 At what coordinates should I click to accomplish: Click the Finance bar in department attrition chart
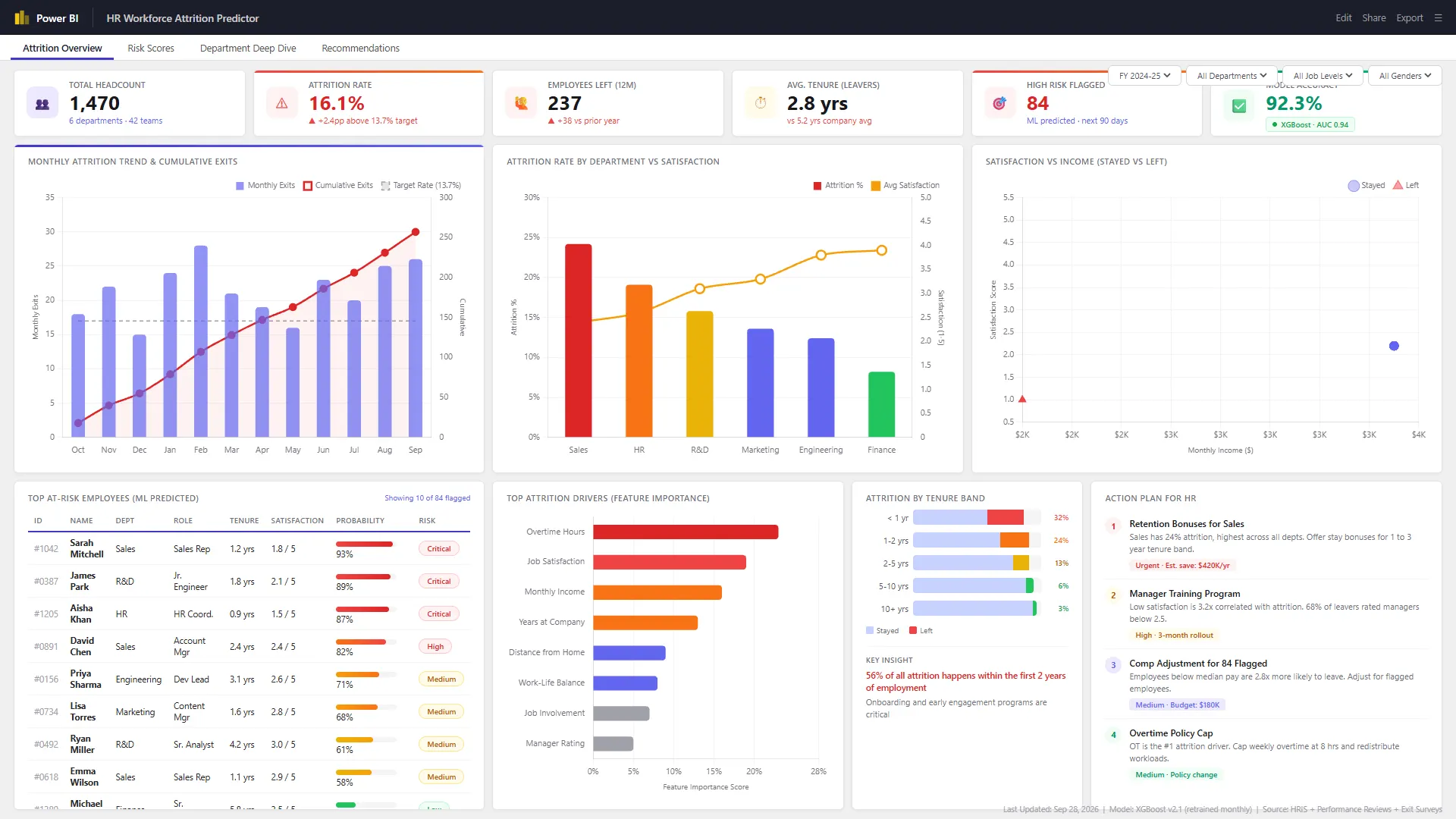point(881,404)
